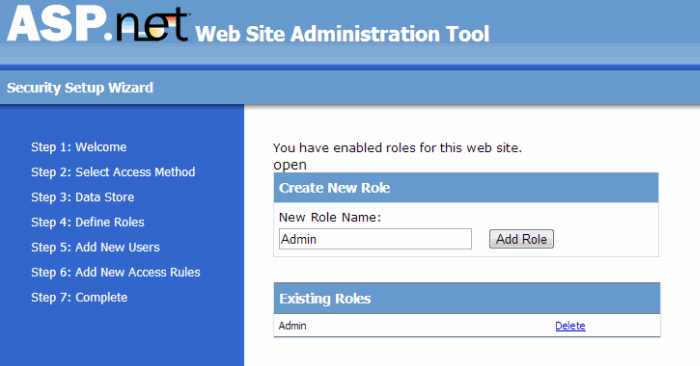Choose Step 5: Add New Users
700x366 pixels.
tap(95, 247)
